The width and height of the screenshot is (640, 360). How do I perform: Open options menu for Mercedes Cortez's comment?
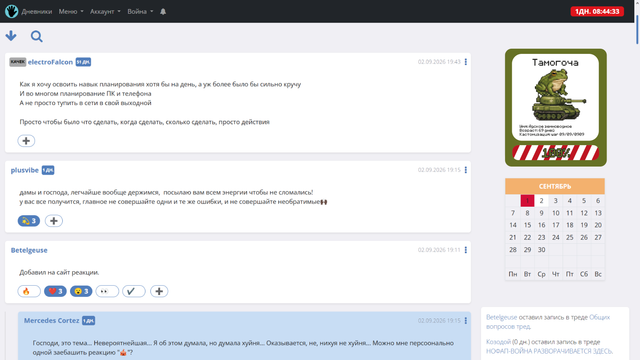[466, 320]
